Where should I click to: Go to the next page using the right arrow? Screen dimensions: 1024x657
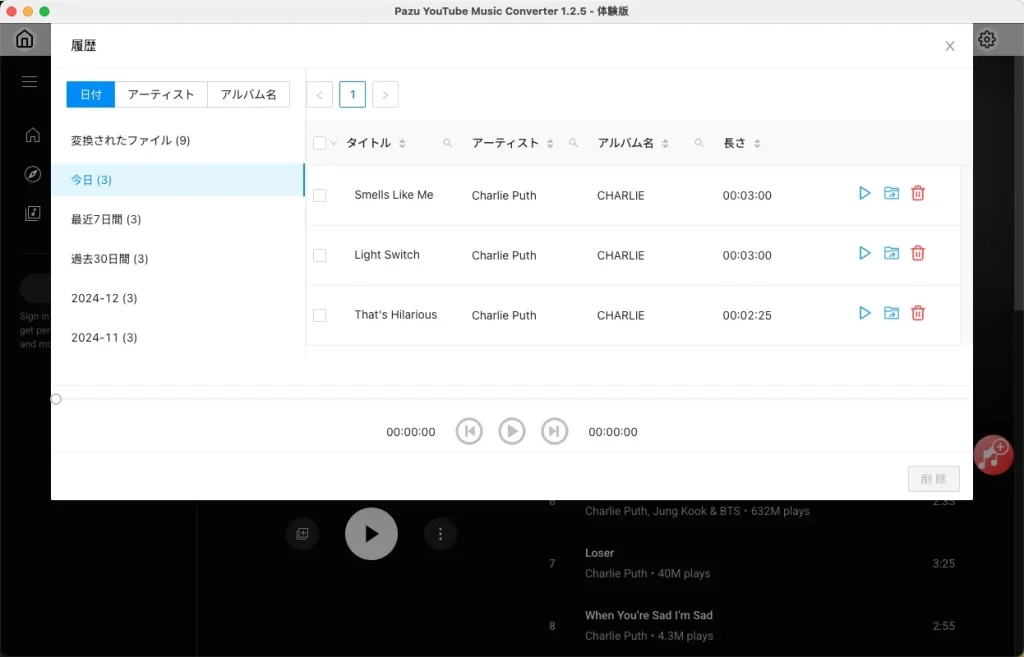pos(385,94)
